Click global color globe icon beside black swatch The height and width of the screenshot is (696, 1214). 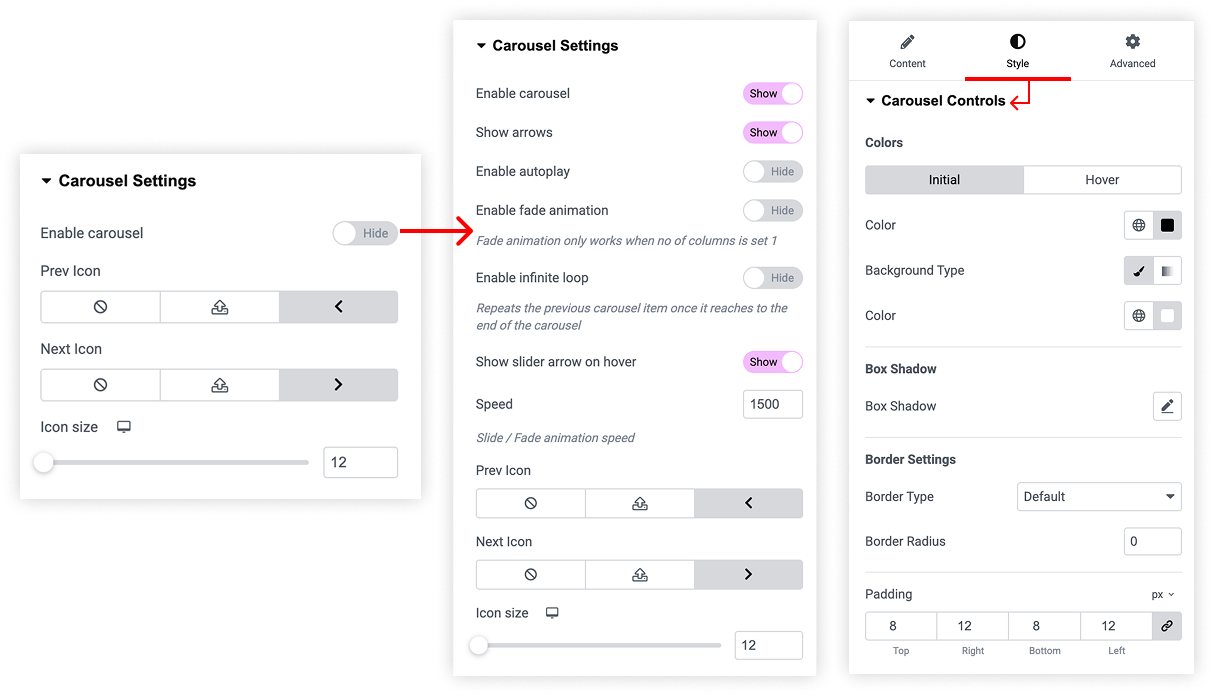1139,225
